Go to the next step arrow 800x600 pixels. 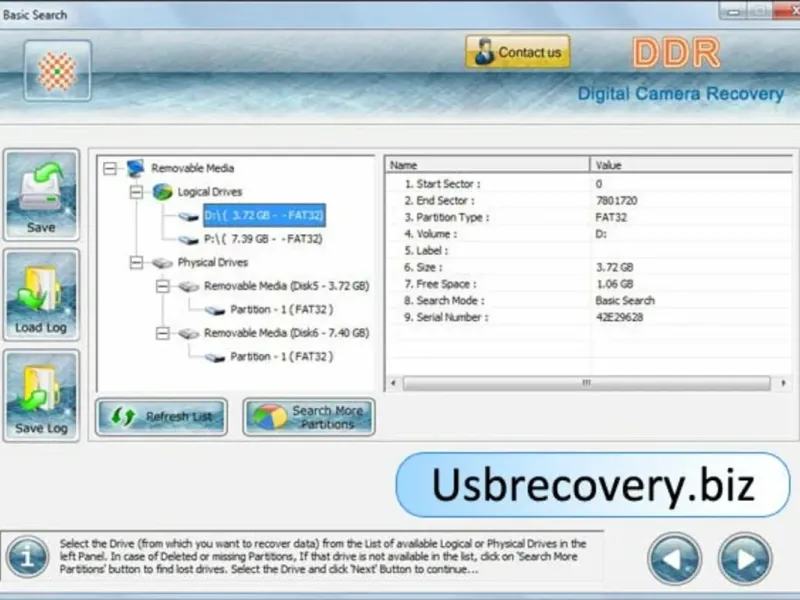tap(745, 559)
